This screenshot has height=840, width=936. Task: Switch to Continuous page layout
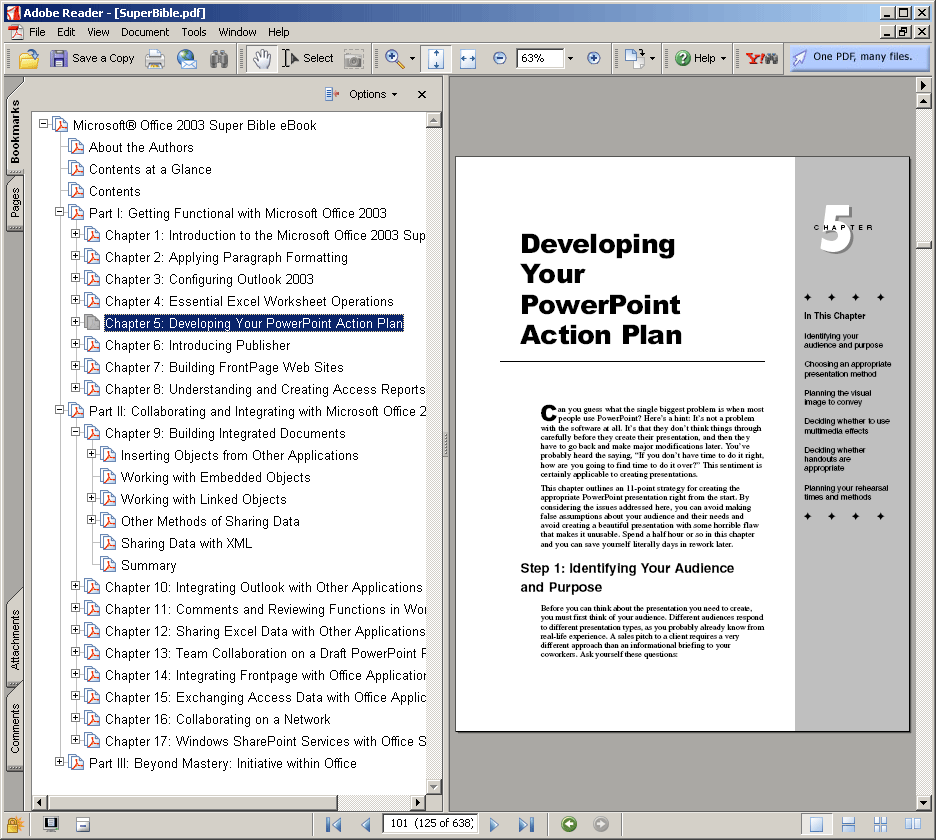[x=848, y=824]
